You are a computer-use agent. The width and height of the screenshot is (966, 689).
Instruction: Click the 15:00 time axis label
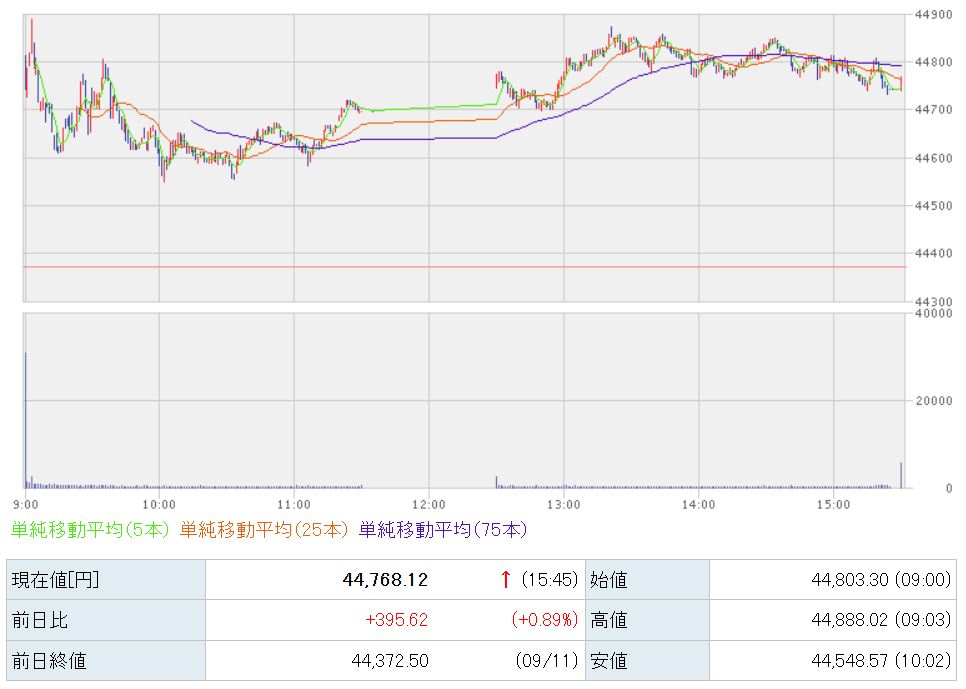pos(833,503)
